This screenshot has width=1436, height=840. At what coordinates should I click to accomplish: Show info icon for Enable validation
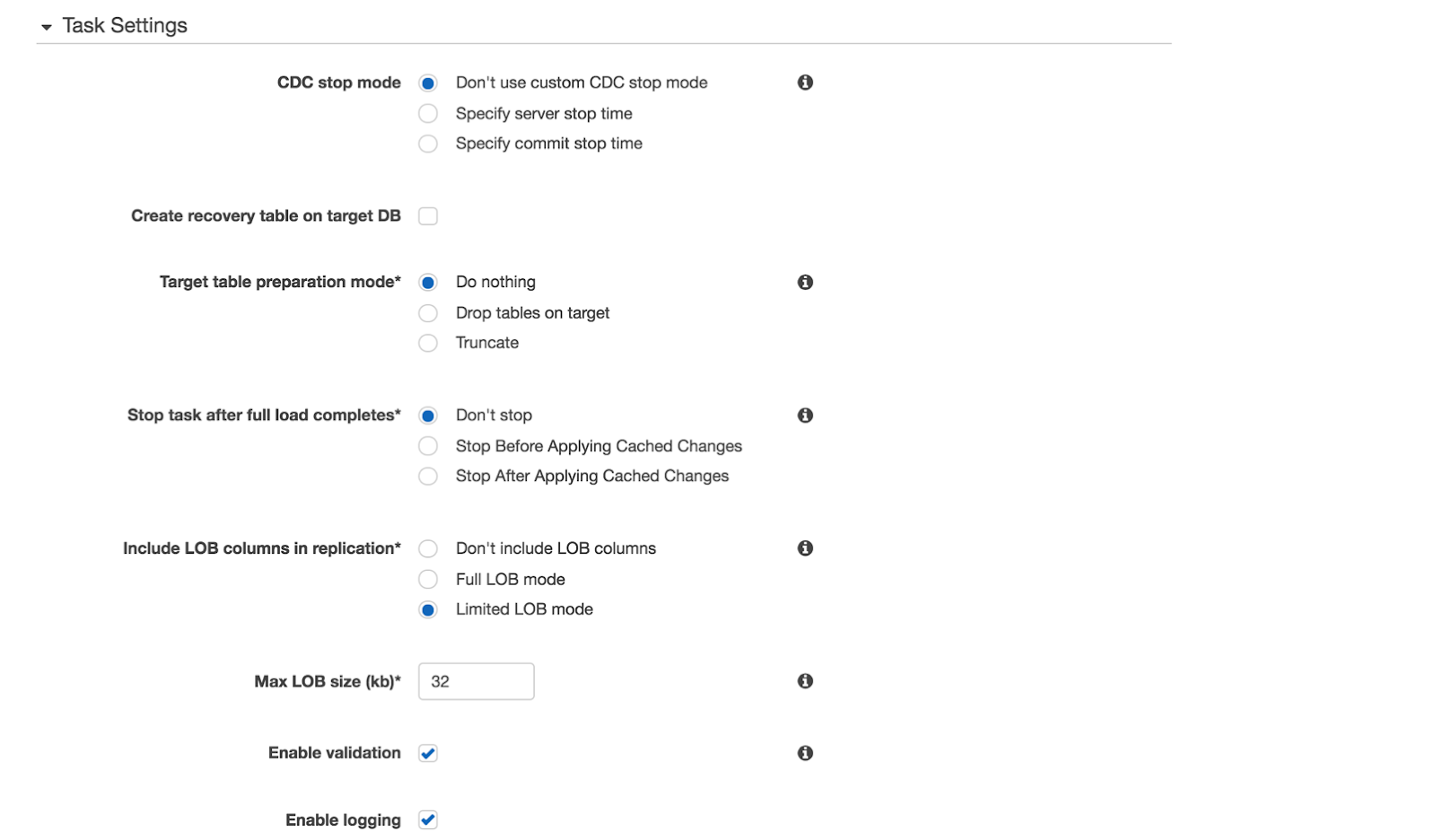[x=805, y=753]
